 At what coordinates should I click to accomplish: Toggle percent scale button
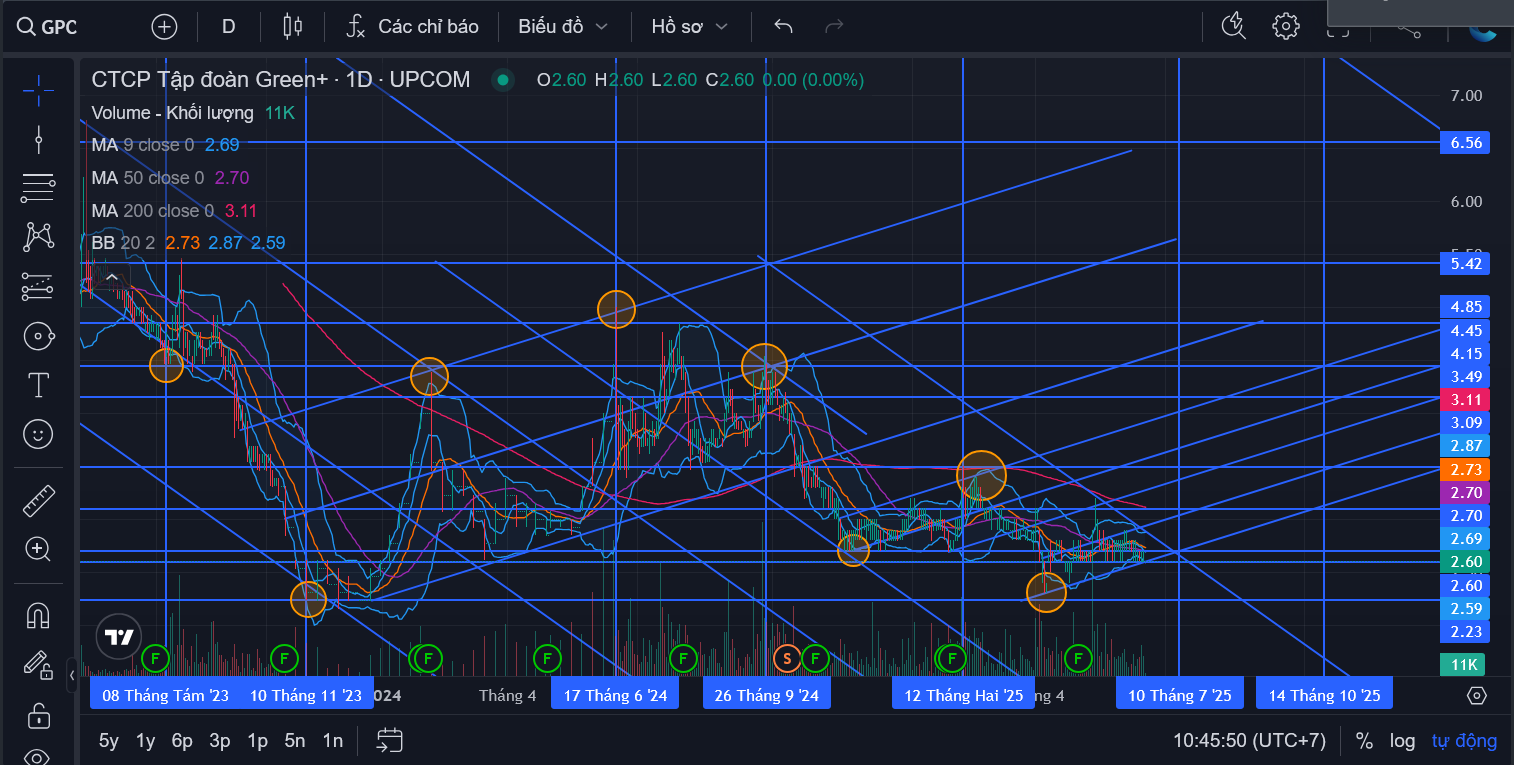tap(1364, 740)
